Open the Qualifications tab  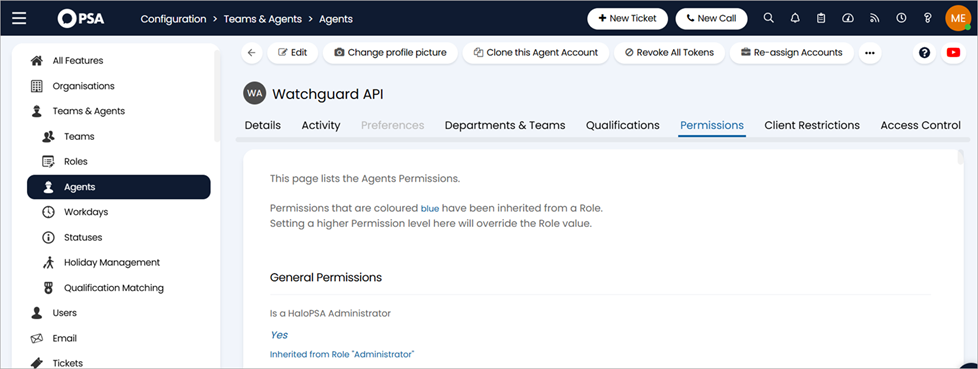click(622, 125)
